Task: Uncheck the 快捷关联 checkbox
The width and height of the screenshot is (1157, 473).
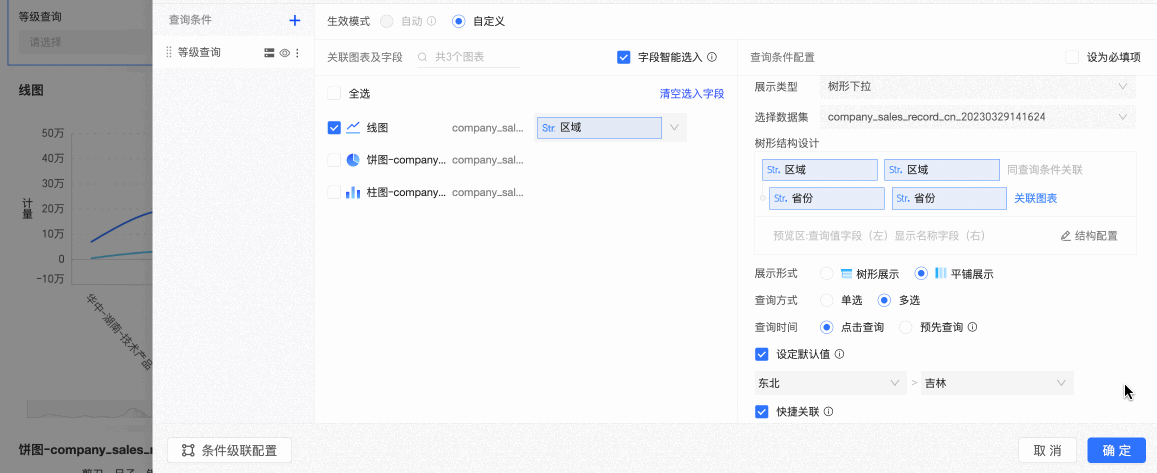Action: (x=762, y=412)
